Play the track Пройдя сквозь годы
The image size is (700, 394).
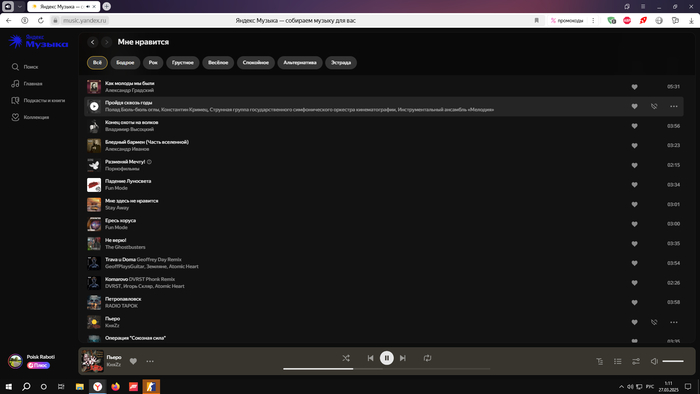click(94, 106)
